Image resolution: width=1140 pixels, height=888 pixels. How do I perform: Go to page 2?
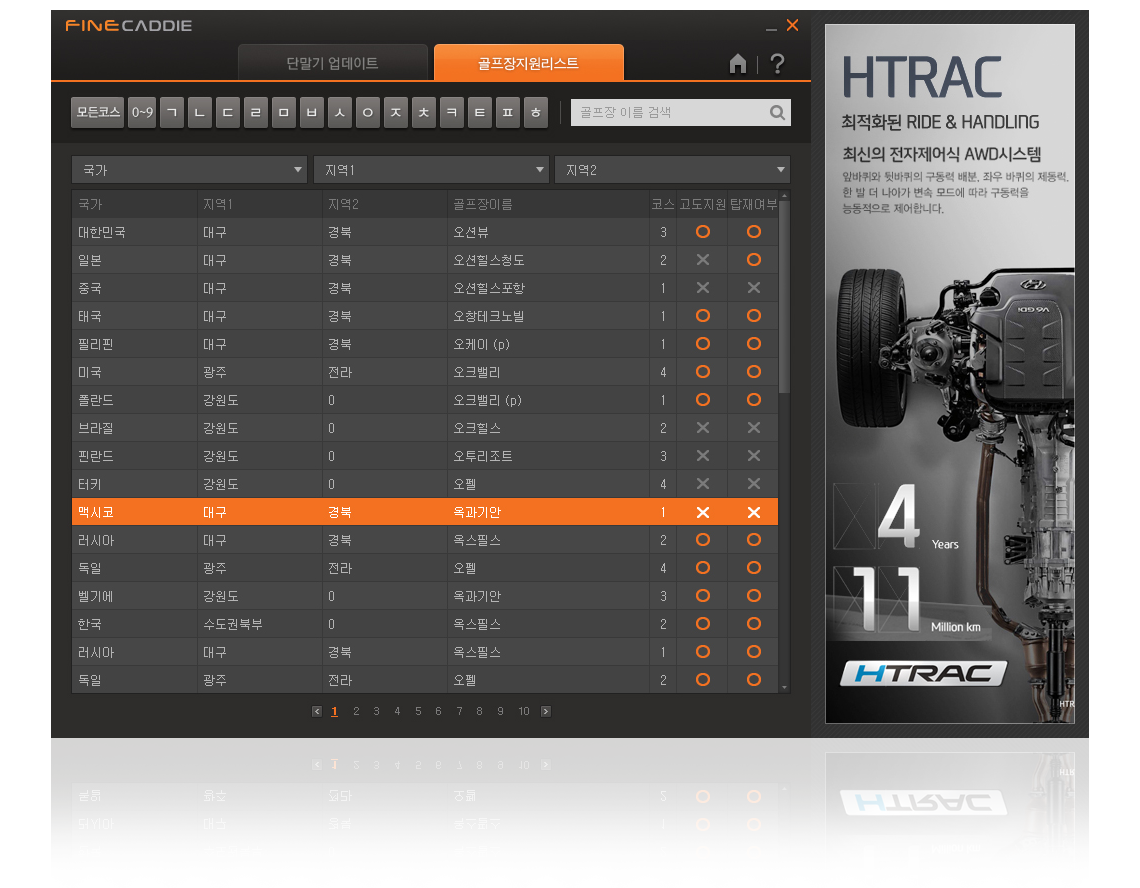pyautogui.click(x=356, y=711)
